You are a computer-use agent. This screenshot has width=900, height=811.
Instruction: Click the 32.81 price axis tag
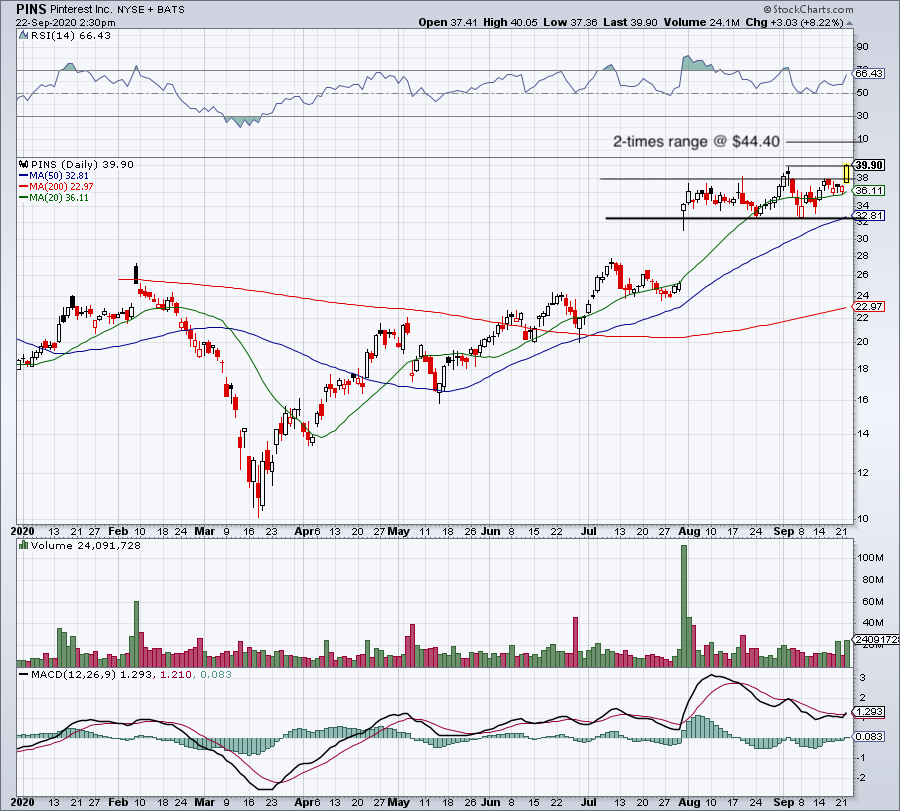869,216
